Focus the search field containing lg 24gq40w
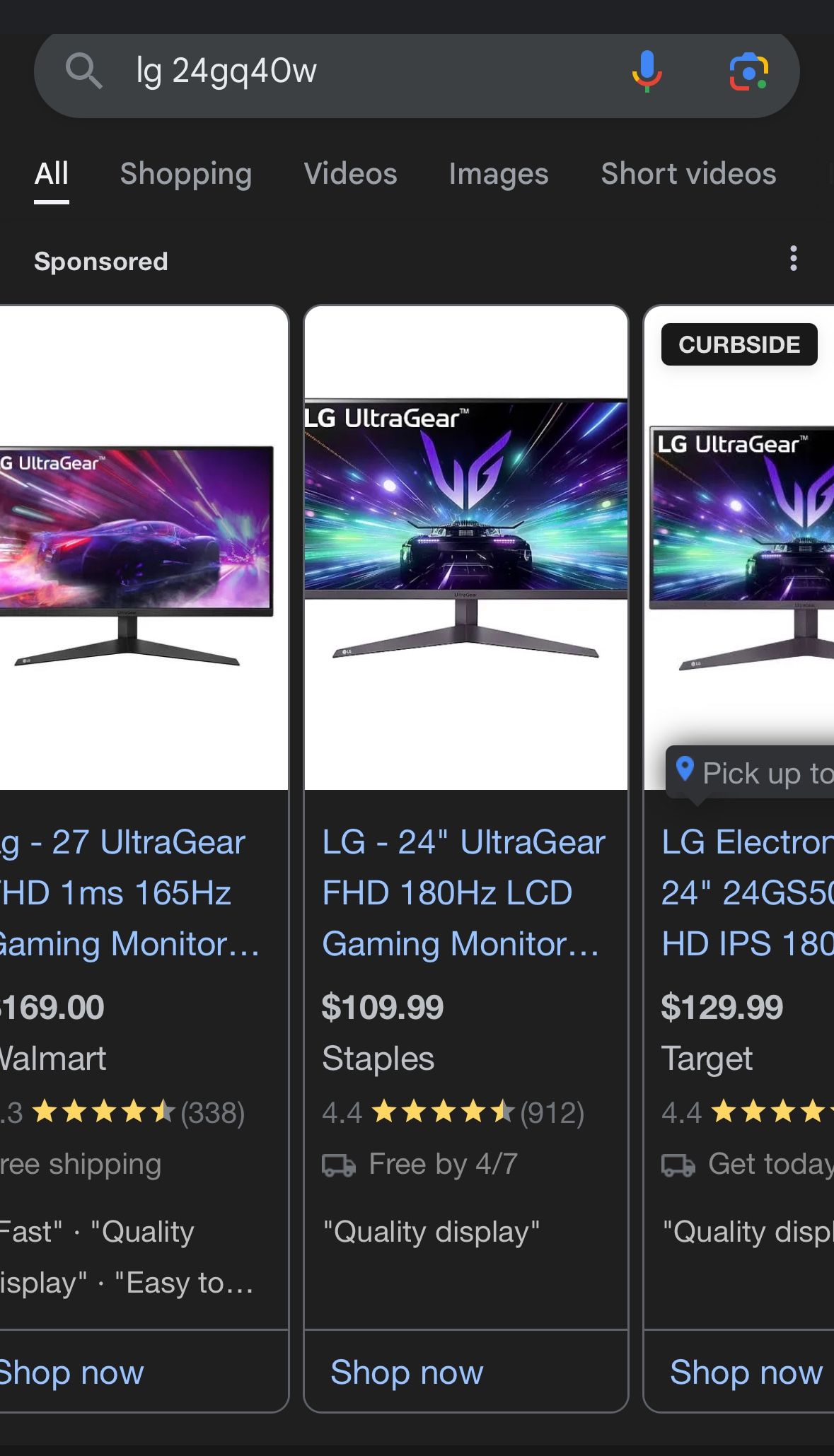 tap(368, 71)
